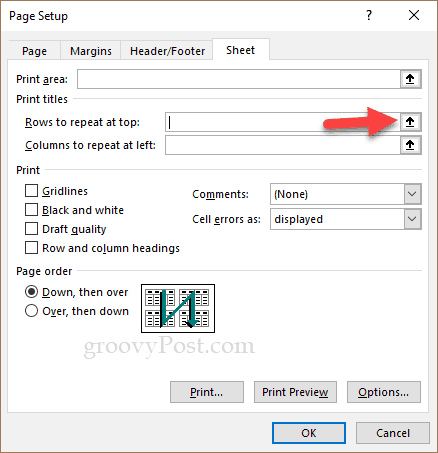Switch to the Margins tab

click(91, 51)
